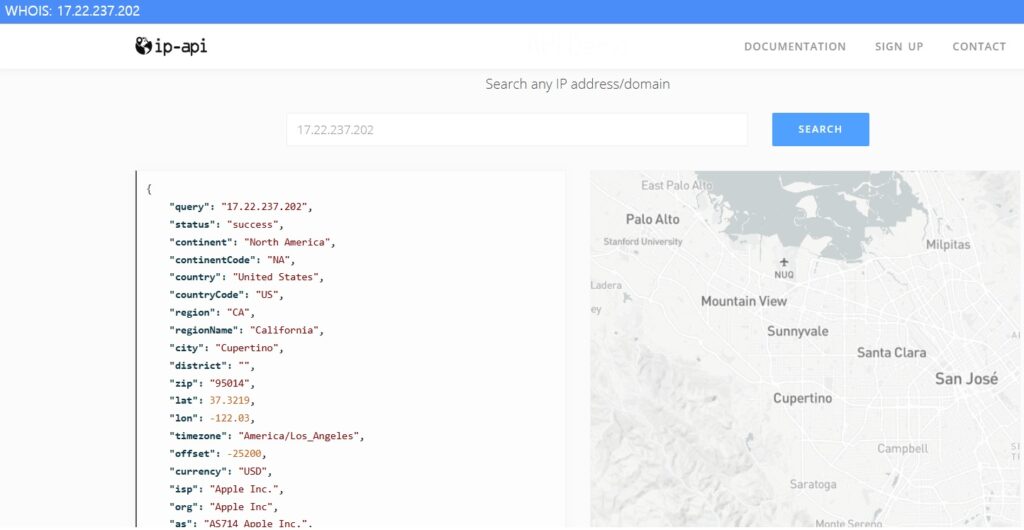Click the "isp": "Apple Inc." line
The width and height of the screenshot is (1024, 530).
[x=227, y=489]
